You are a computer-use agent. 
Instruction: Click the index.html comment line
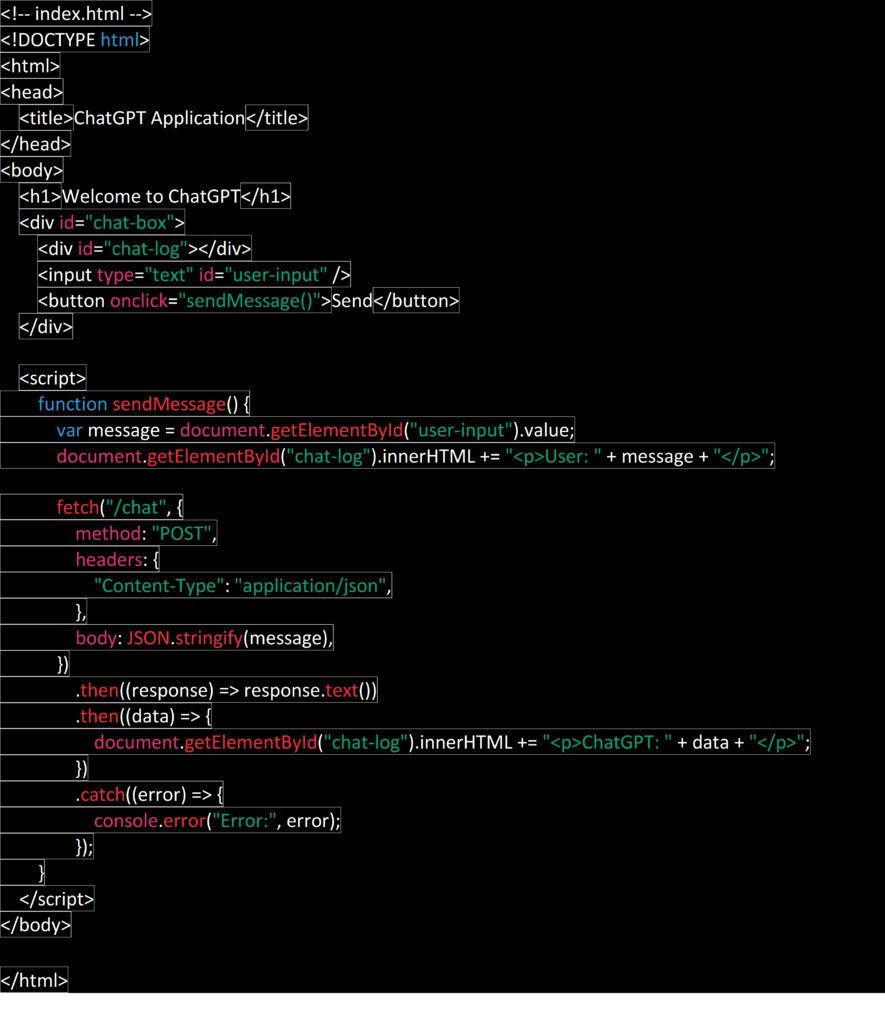click(x=75, y=13)
